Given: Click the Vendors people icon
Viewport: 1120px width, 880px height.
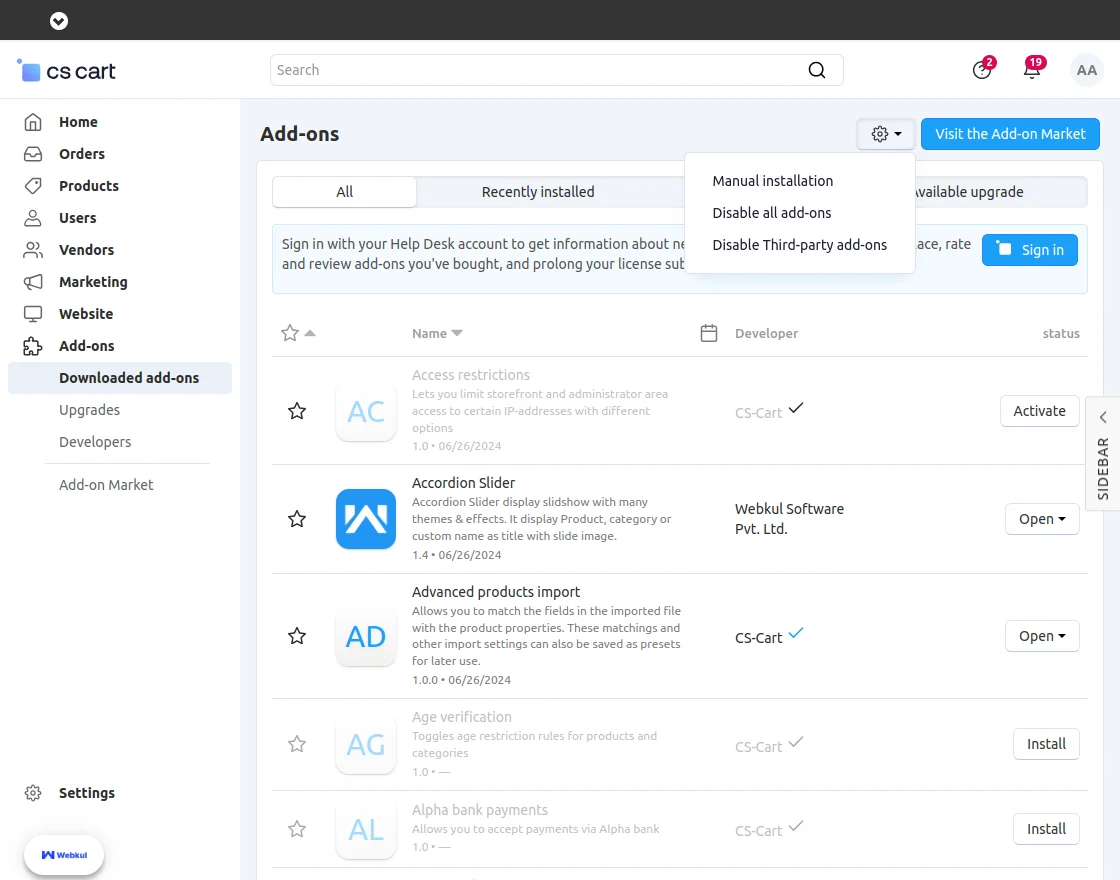Looking at the screenshot, I should point(33,250).
